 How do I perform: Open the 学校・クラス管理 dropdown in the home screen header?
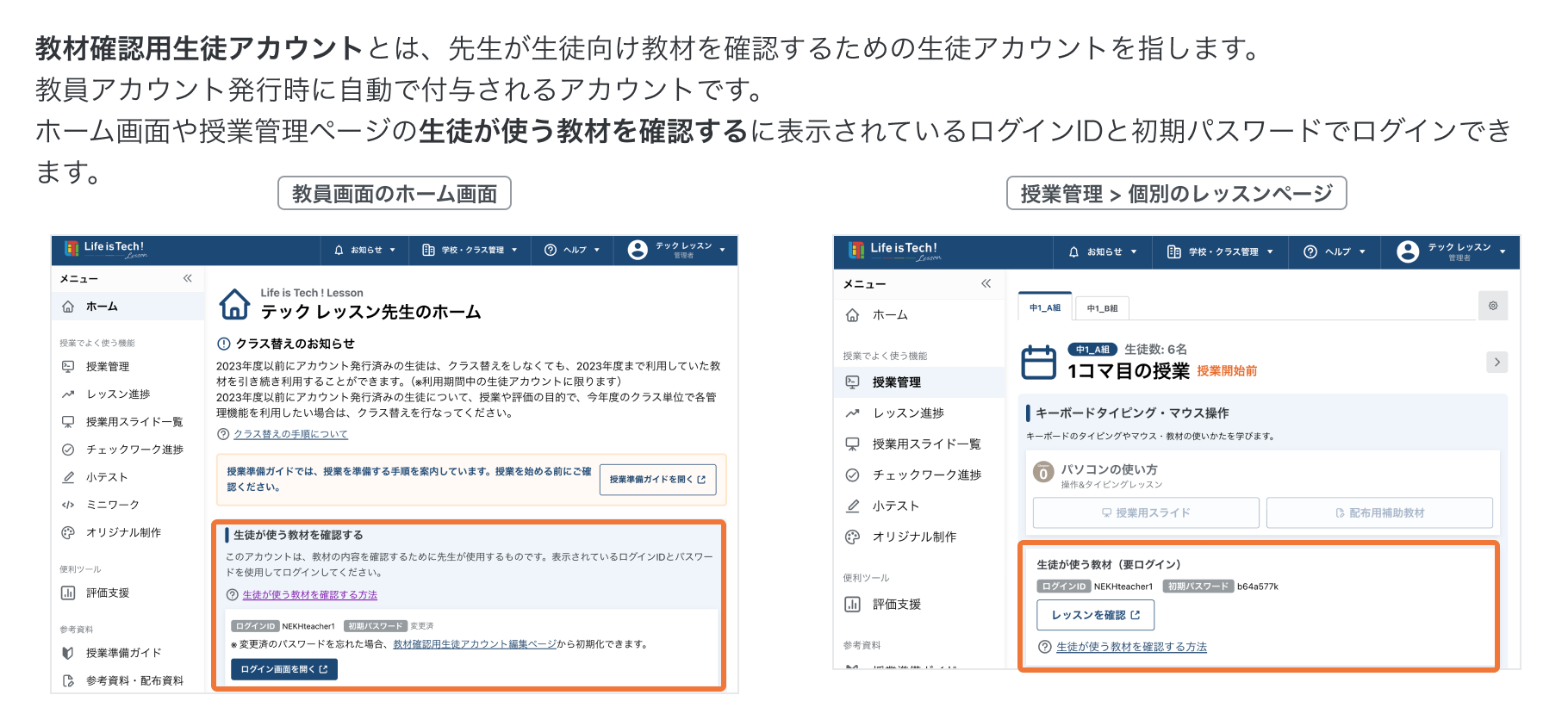coord(470,250)
